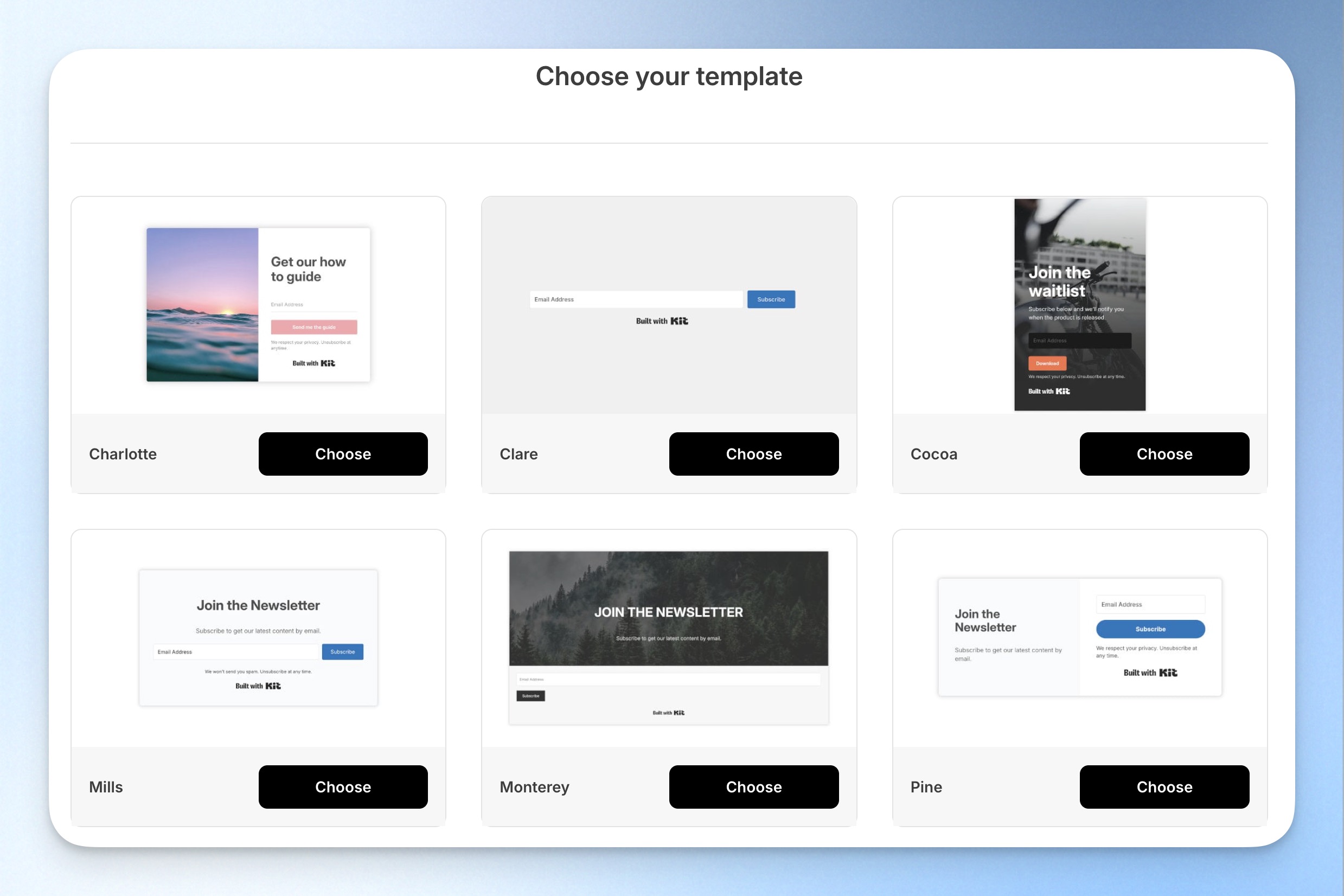Viewport: 1344px width, 896px height.
Task: Click the Email Address field in Mills preview
Action: 235,652
